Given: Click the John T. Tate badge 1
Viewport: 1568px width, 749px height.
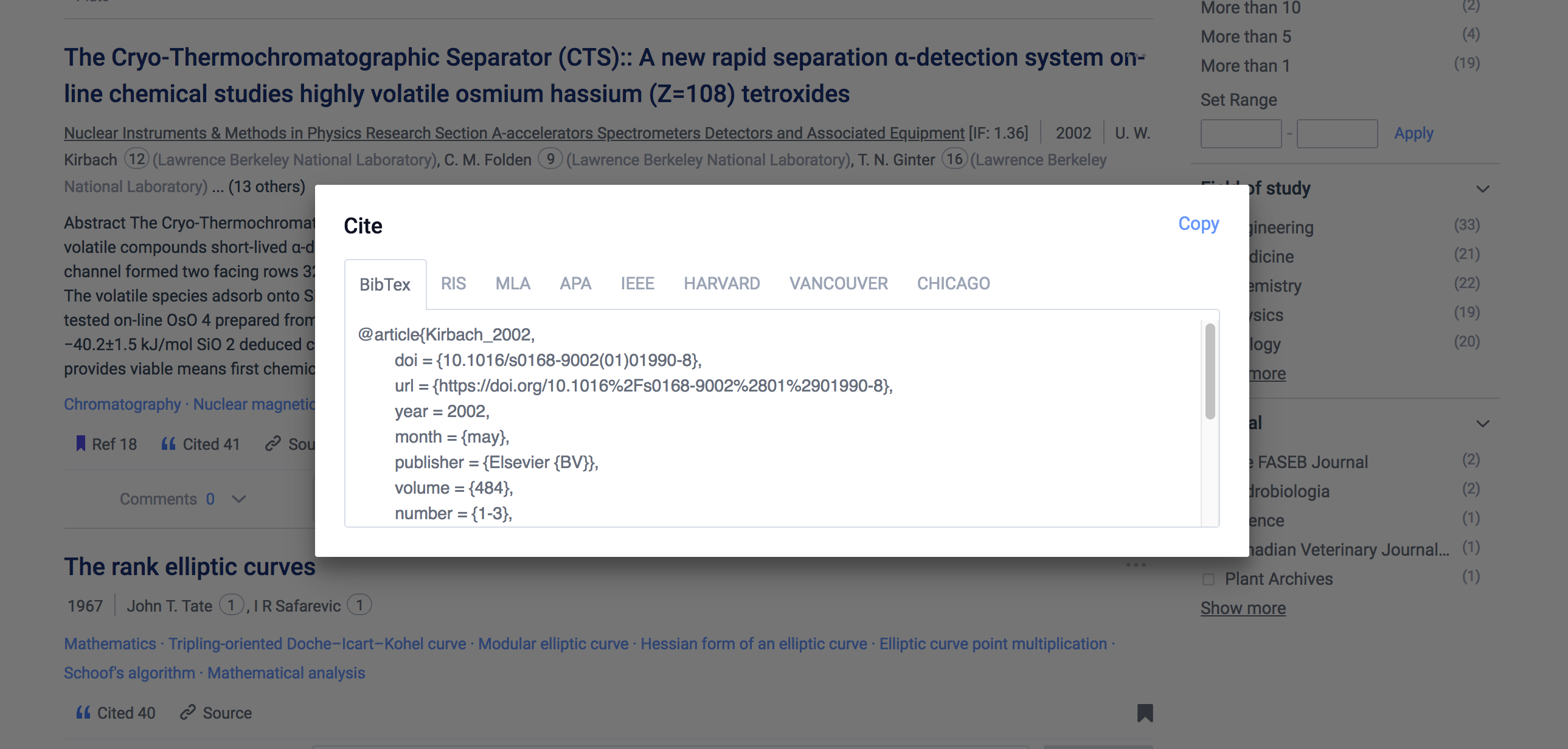Looking at the screenshot, I should coord(231,606).
